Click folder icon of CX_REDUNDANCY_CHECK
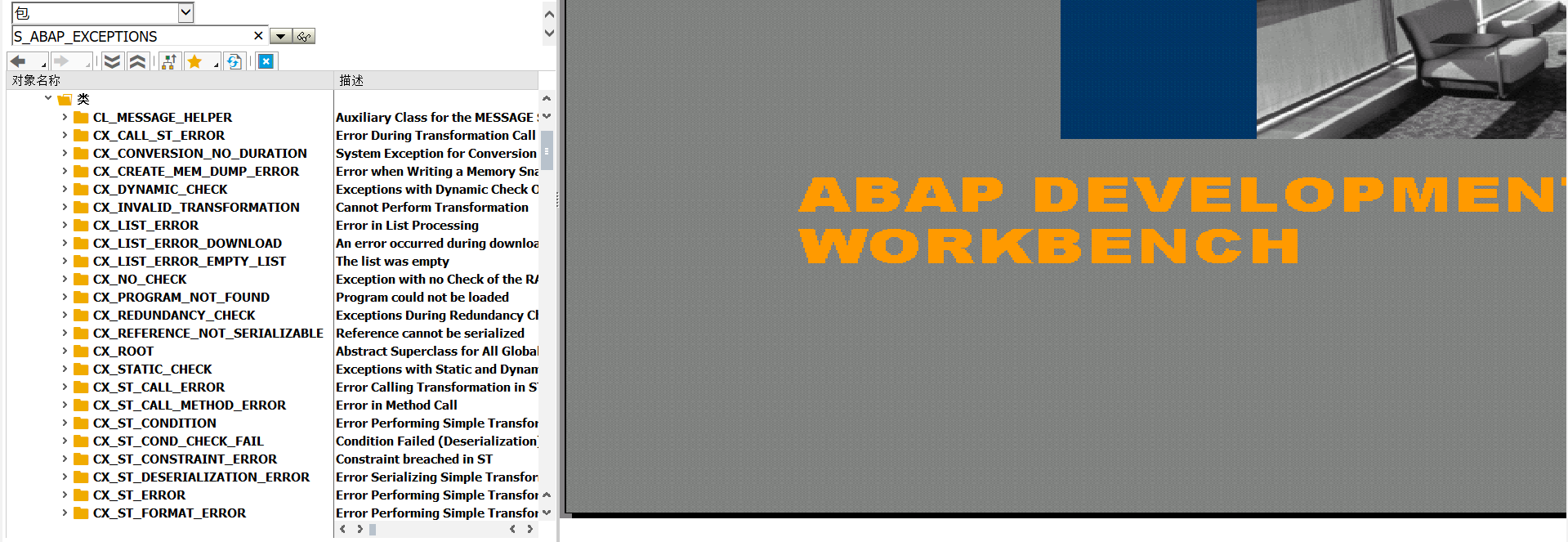 (x=81, y=315)
